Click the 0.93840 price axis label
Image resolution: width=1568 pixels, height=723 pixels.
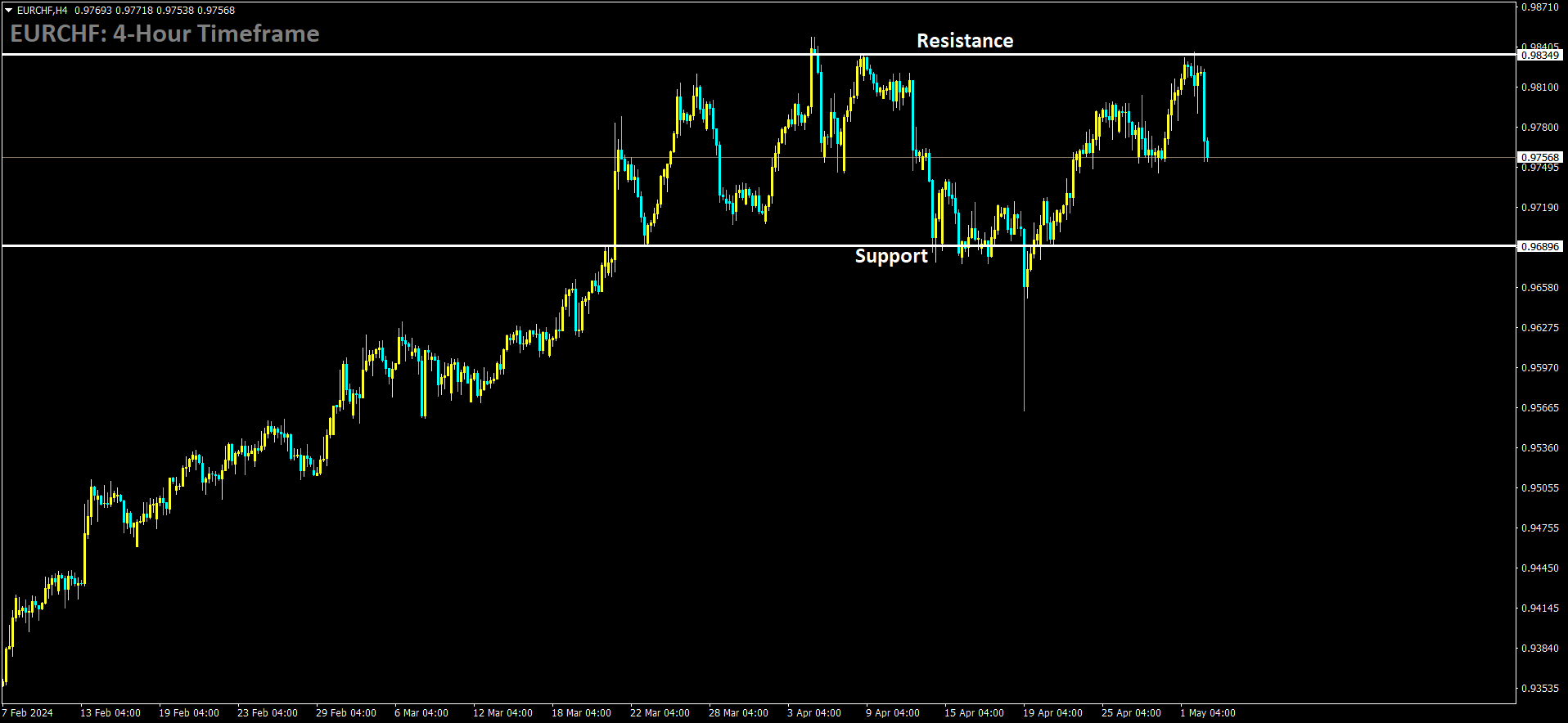tap(1540, 649)
